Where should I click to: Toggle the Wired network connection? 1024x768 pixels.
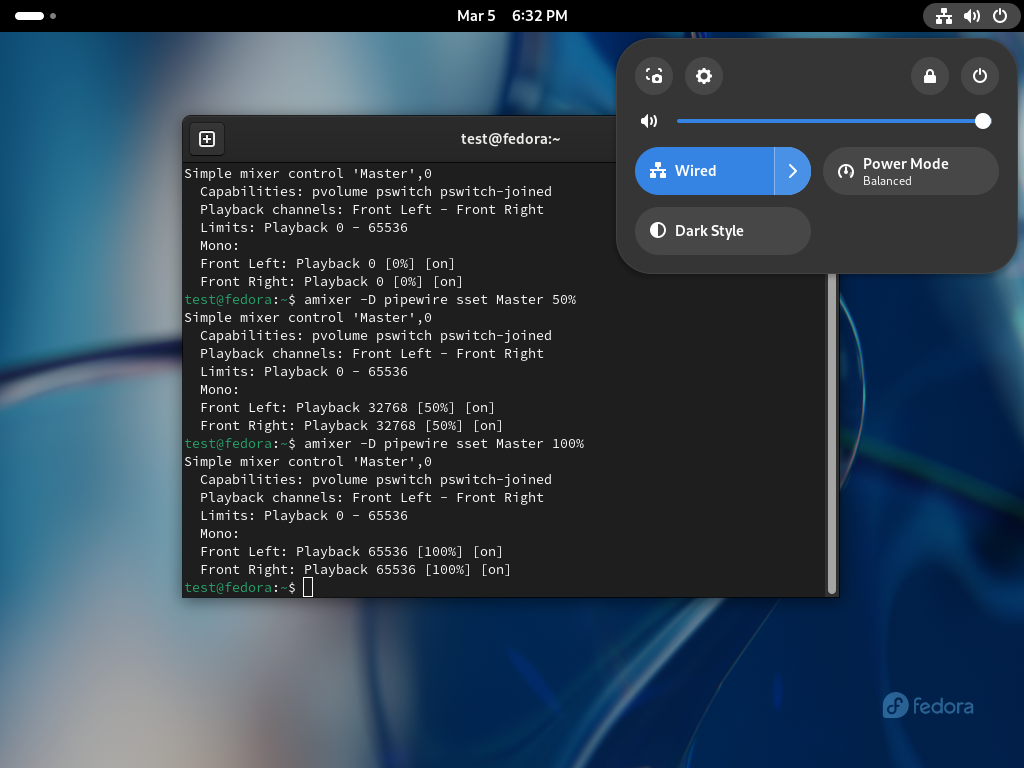tap(704, 171)
